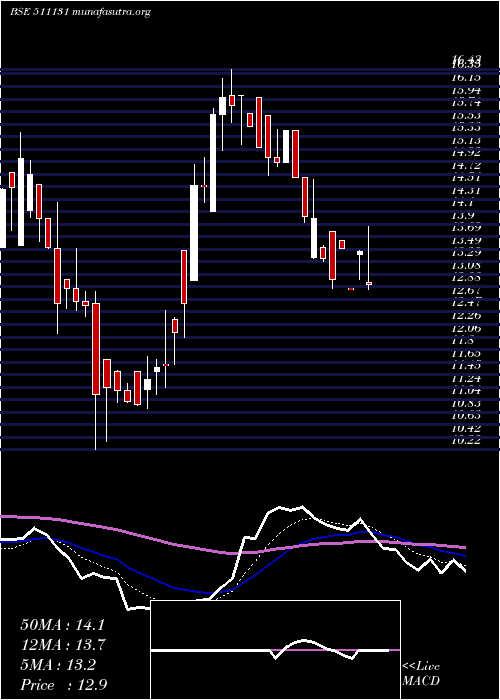This screenshot has height=700, width=500.
Task: Click the 15.94 price axis label
Action: pyautogui.click(x=466, y=90)
